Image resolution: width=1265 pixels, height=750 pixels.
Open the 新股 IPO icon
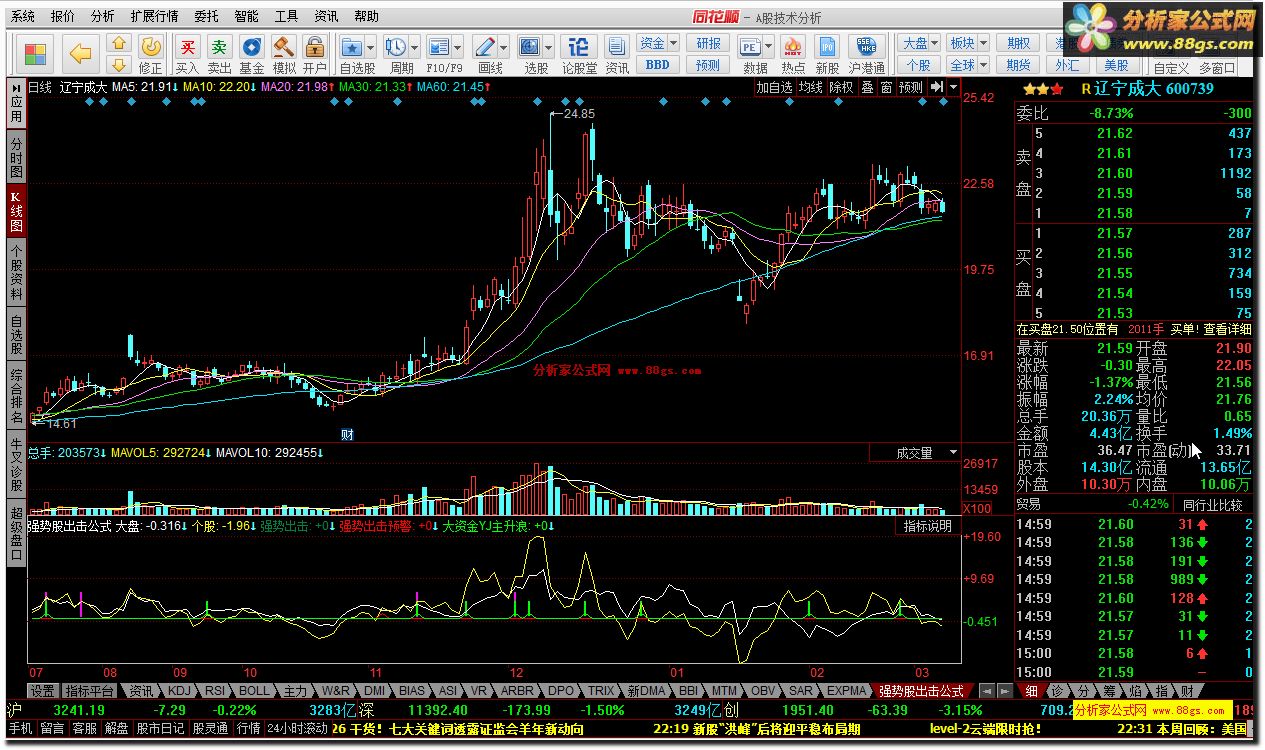click(827, 46)
